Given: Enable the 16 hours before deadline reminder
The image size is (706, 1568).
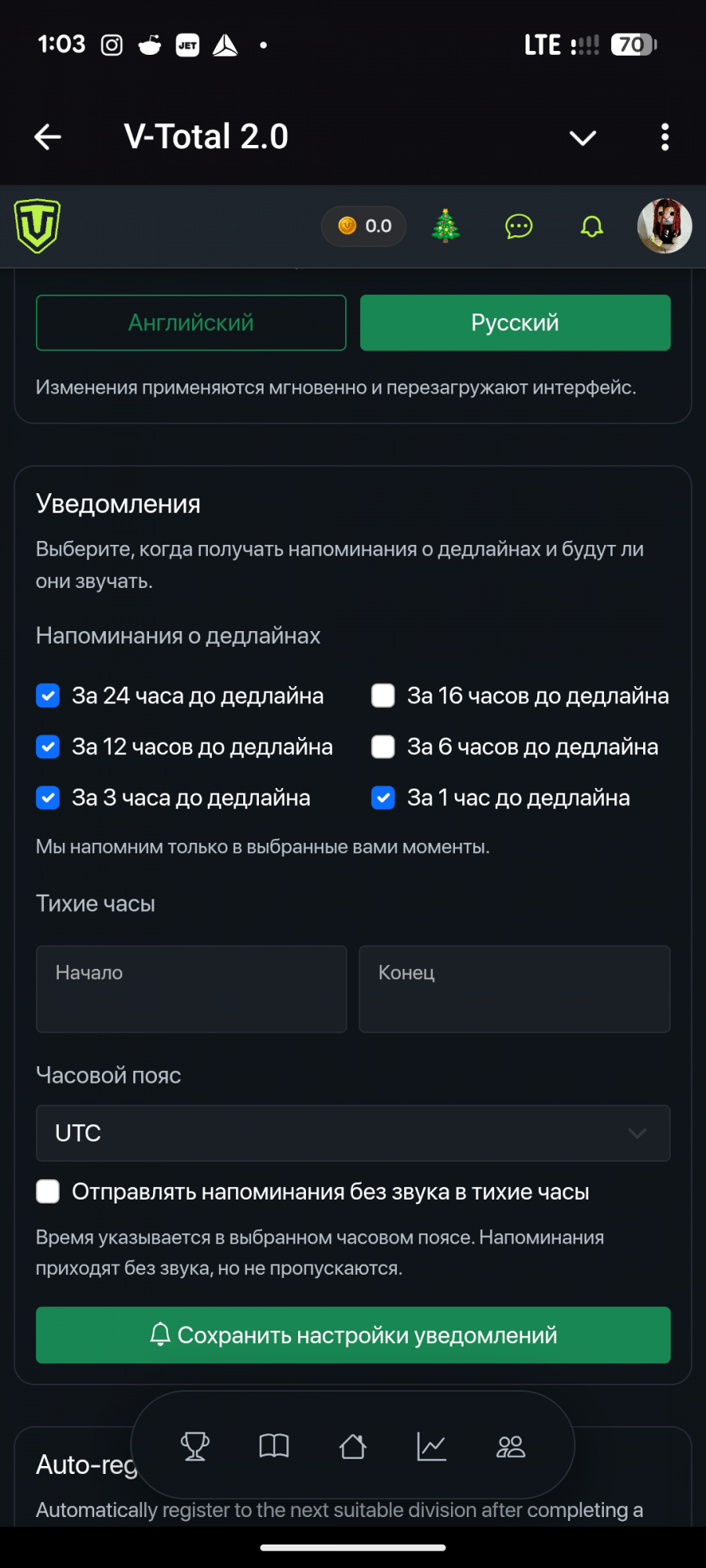Looking at the screenshot, I should (x=383, y=695).
